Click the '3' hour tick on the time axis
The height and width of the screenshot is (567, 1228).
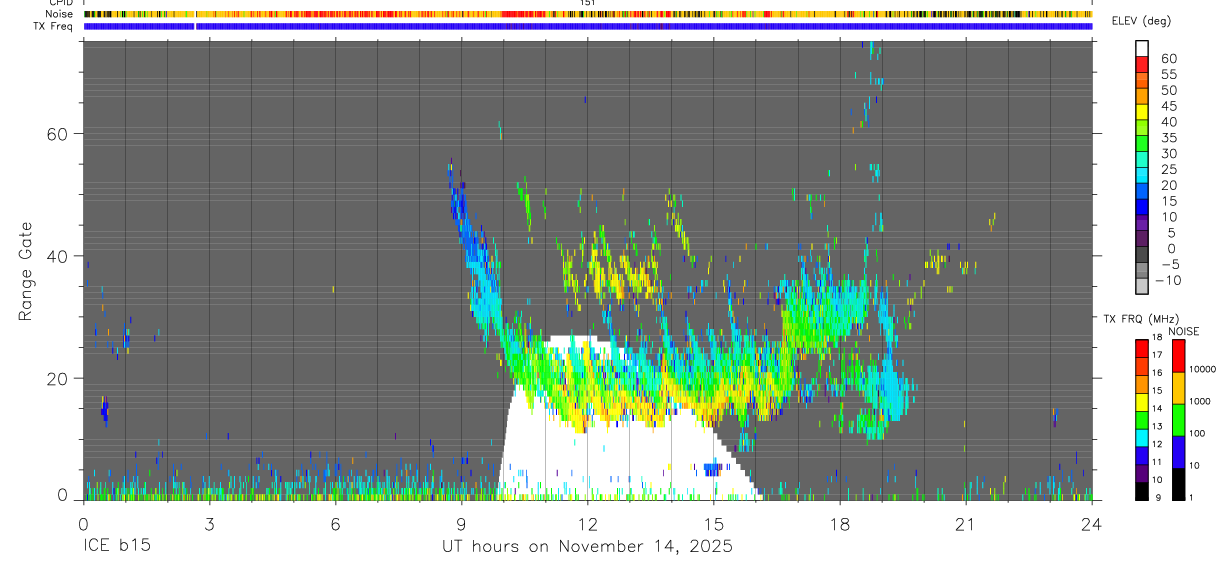[209, 523]
